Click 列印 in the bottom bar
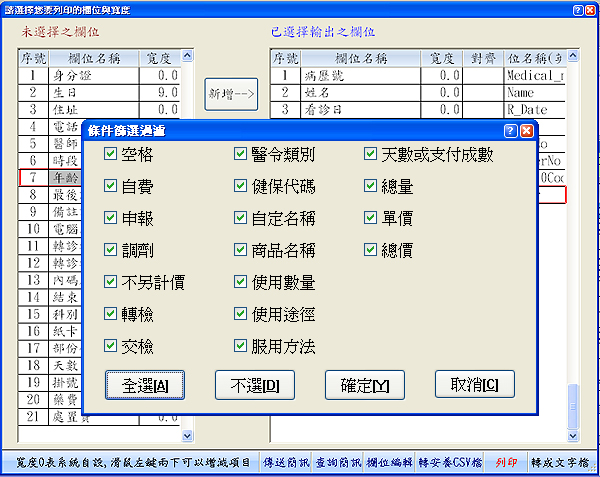 point(508,463)
